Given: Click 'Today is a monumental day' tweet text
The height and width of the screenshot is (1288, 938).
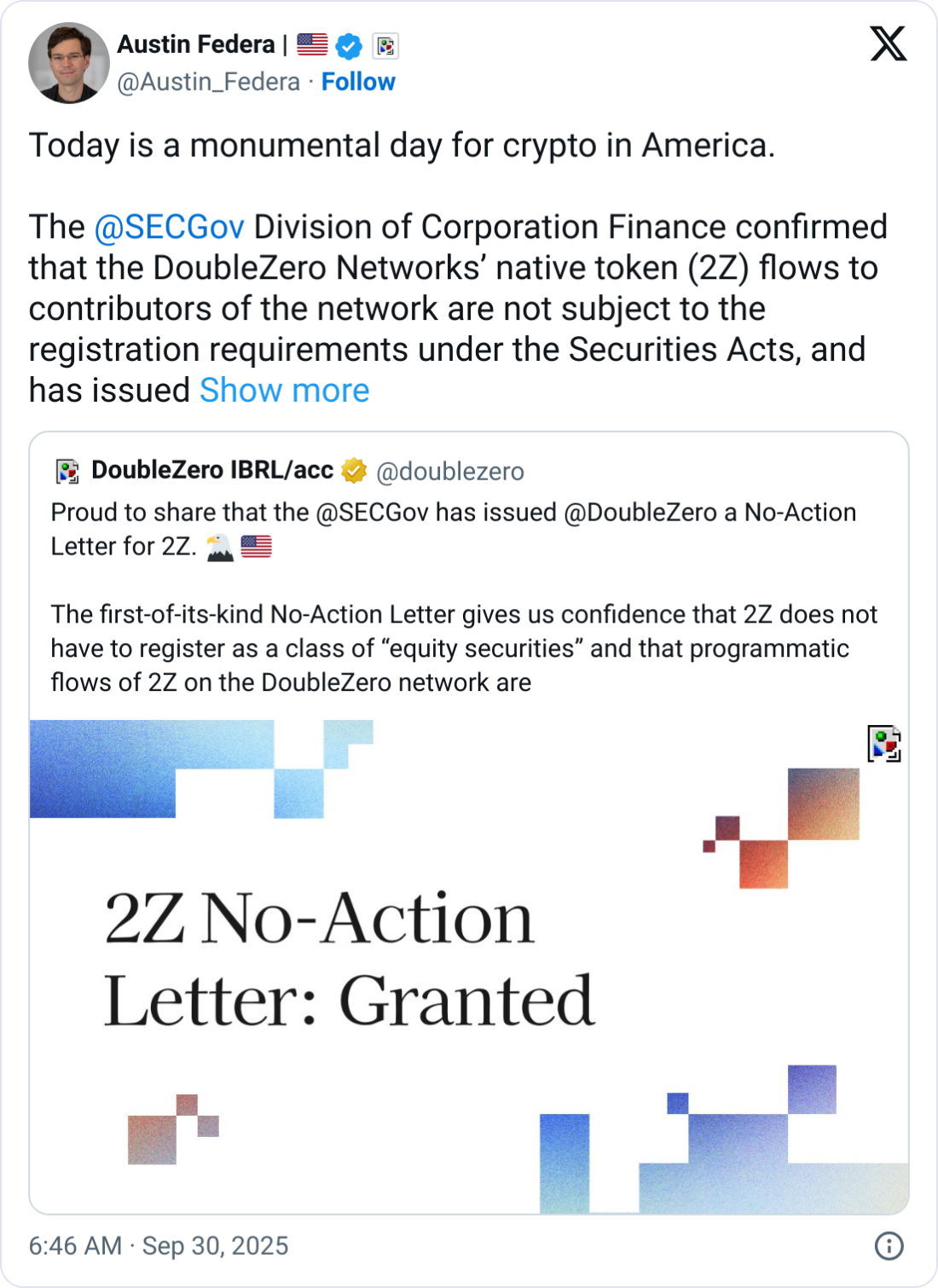Looking at the screenshot, I should pos(401,144).
